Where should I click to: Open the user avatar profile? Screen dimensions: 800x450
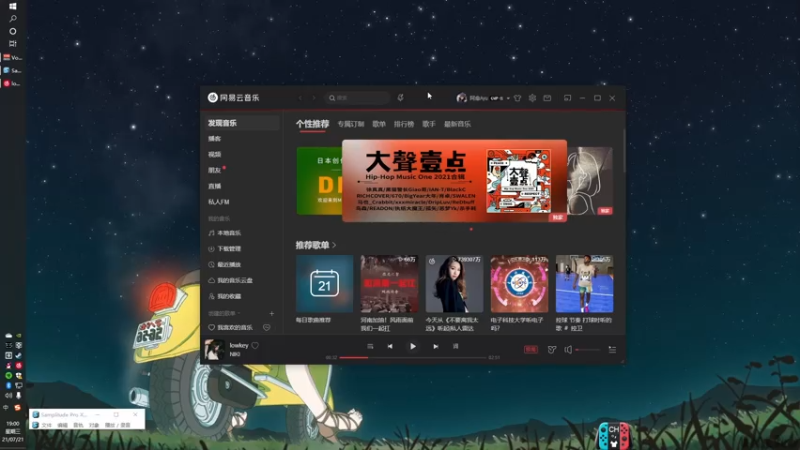[x=461, y=98]
